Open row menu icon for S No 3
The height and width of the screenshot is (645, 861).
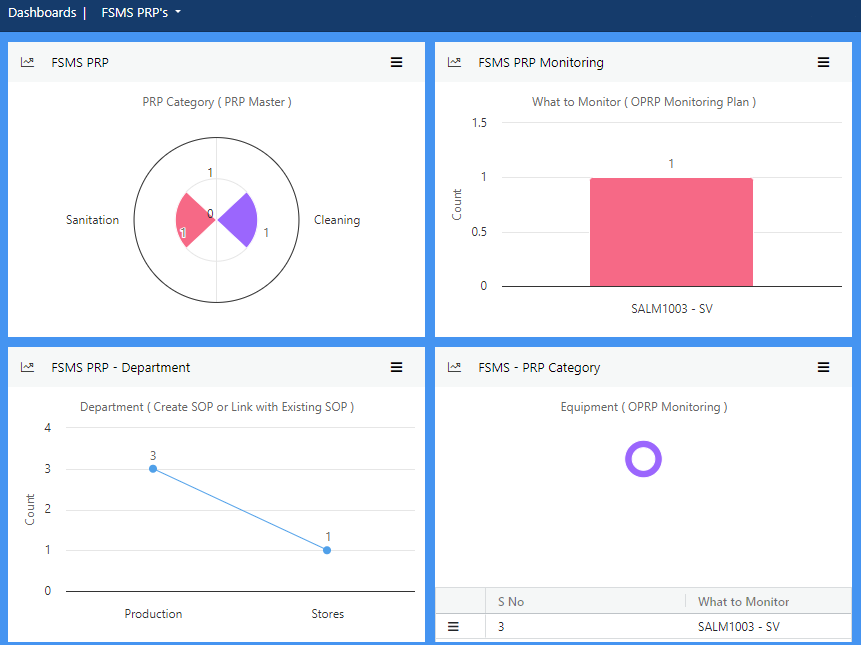453,627
